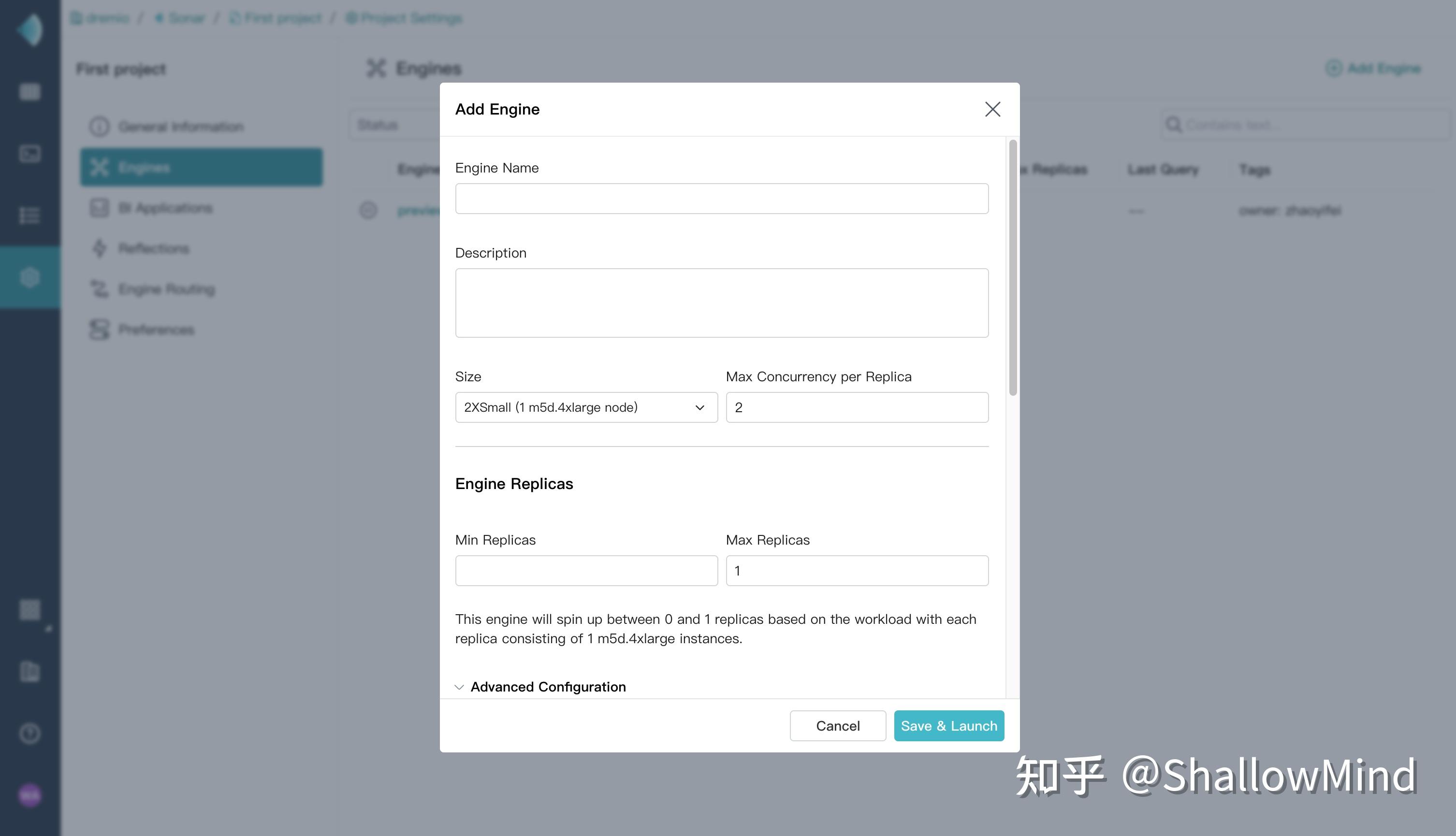Expand the Advanced Configuration section

[x=540, y=687]
